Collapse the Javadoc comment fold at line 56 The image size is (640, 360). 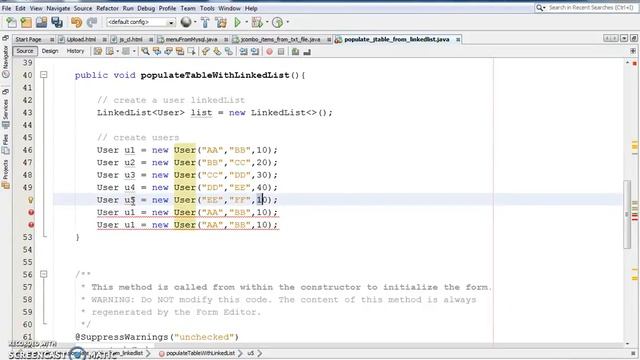click(x=44, y=274)
